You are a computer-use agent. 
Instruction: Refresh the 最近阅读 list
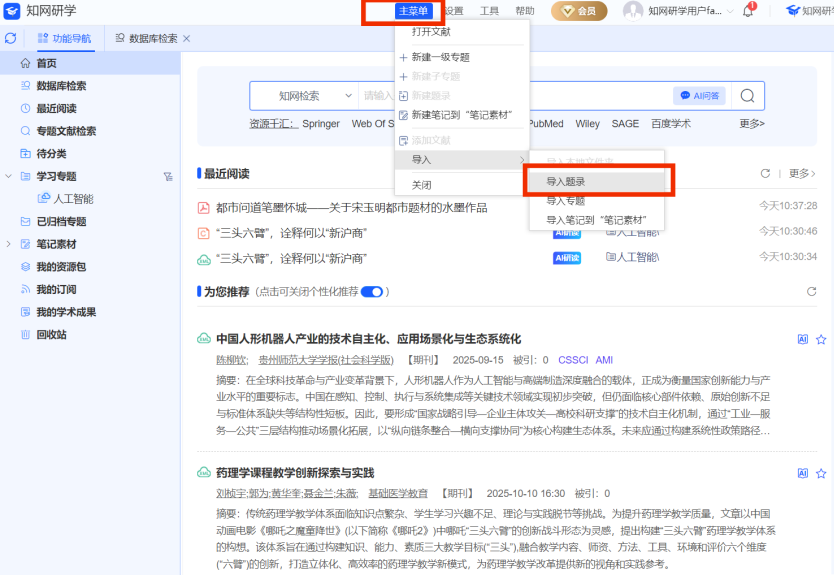[765, 174]
